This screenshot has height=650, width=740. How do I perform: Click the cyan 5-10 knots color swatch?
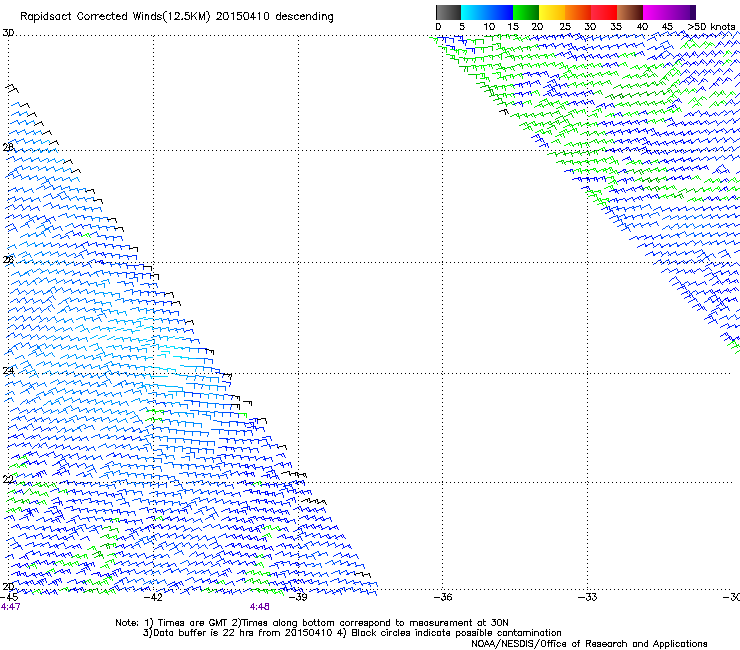474,12
